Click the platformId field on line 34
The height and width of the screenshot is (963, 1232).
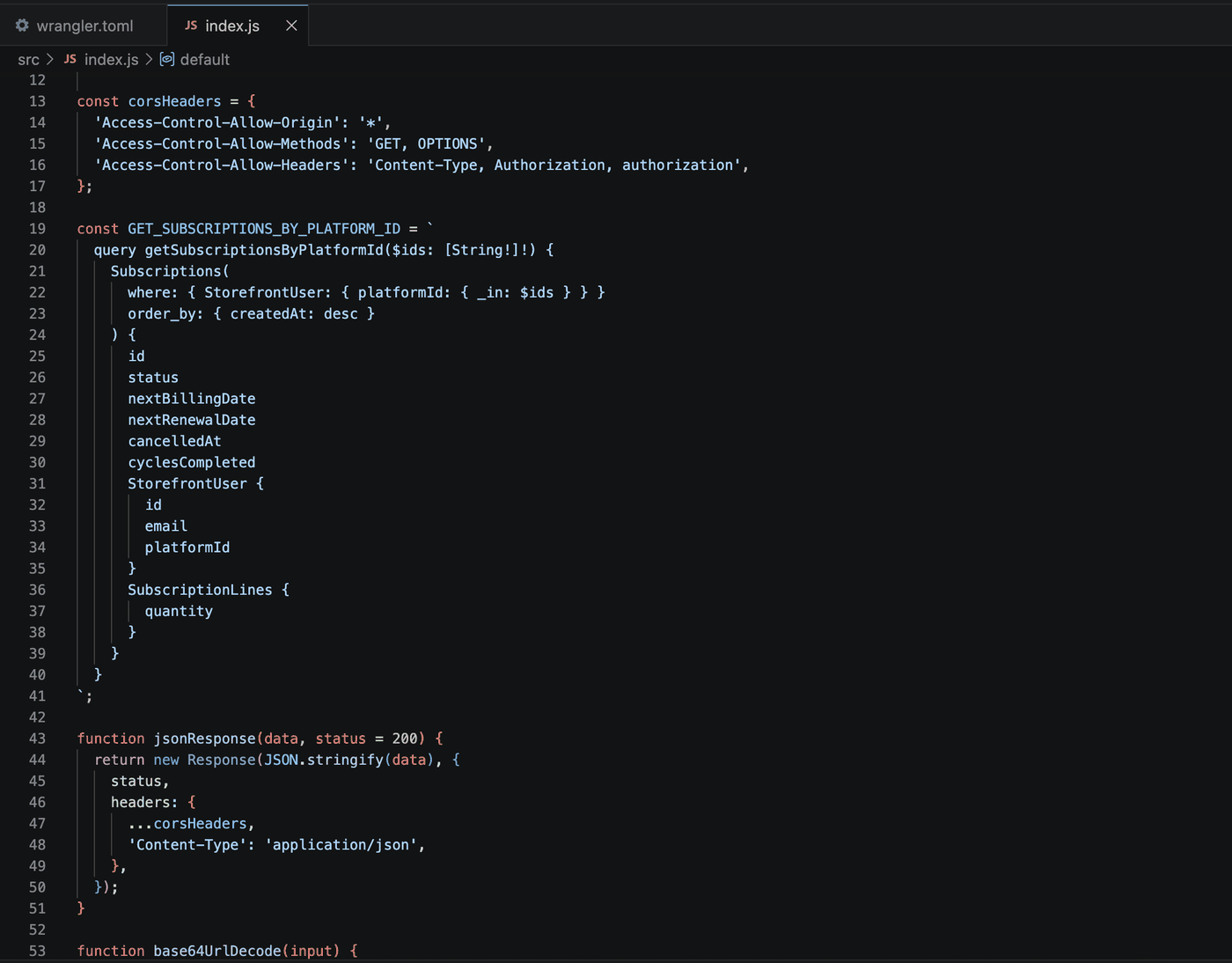(187, 548)
